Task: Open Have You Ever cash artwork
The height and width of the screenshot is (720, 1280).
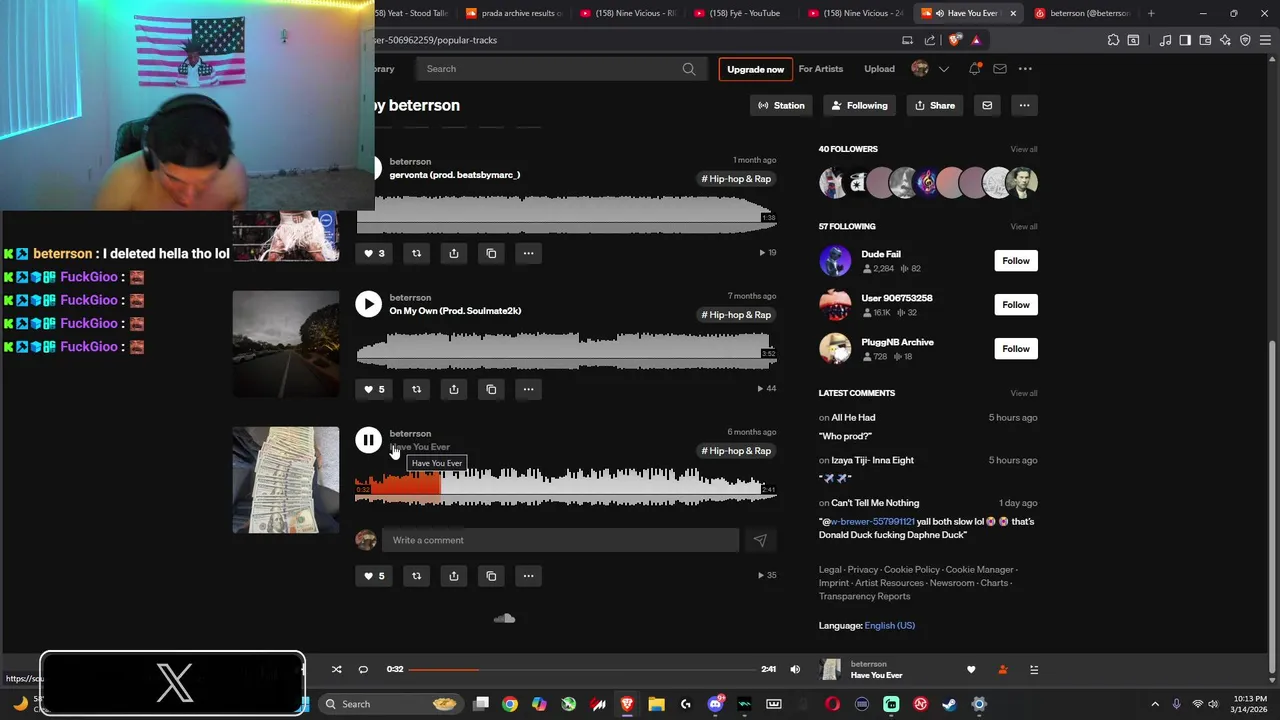Action: click(x=286, y=480)
